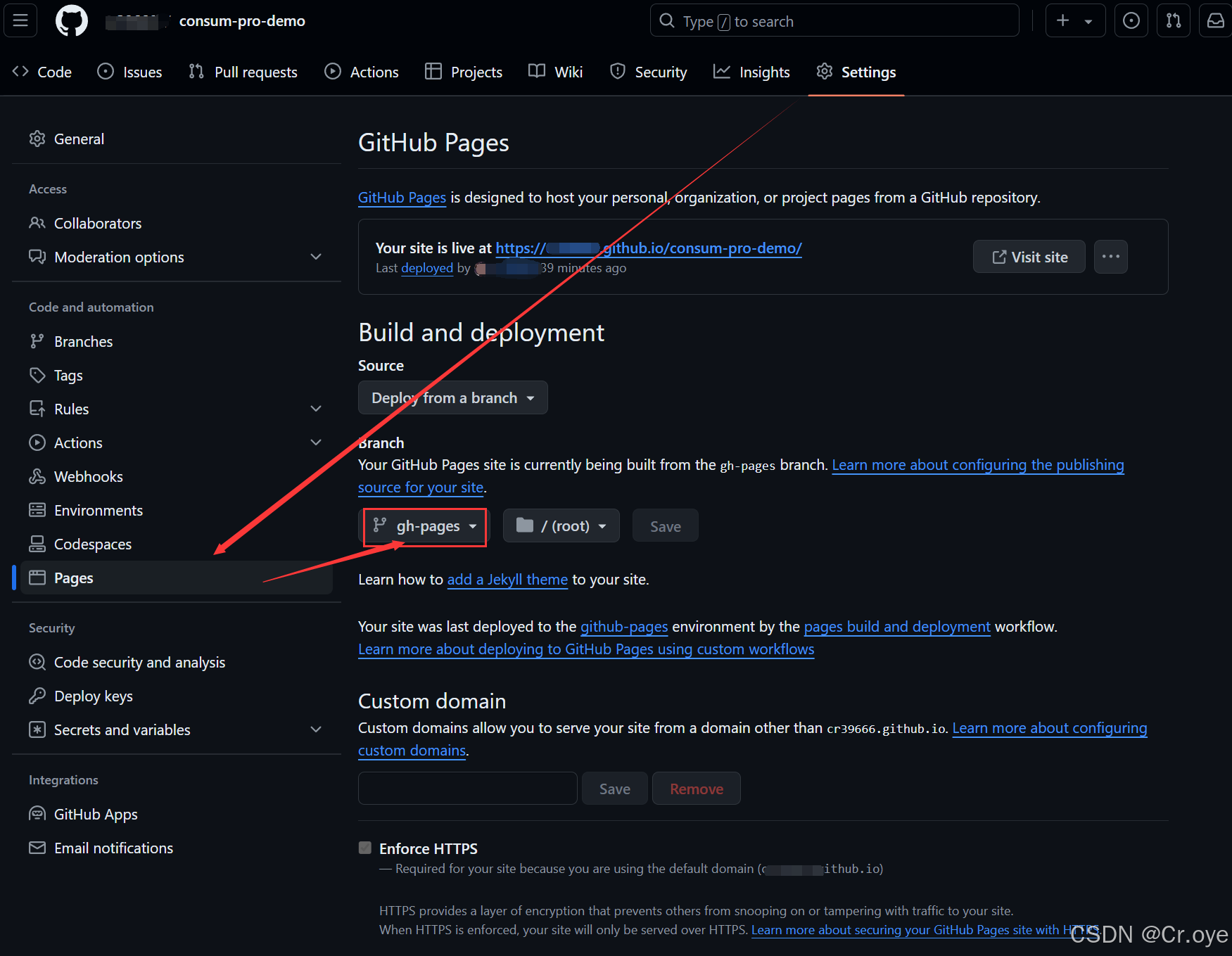Open Codespaces settings in sidebar
This screenshot has width=1232, height=956.
[x=176, y=544]
